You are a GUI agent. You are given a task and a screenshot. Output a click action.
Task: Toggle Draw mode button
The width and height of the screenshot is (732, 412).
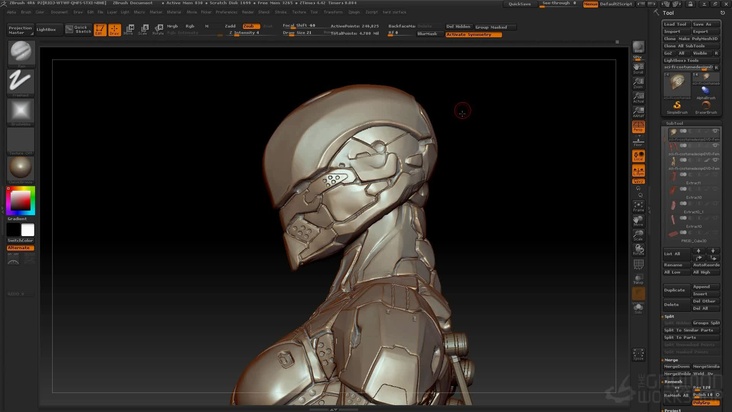point(114,30)
